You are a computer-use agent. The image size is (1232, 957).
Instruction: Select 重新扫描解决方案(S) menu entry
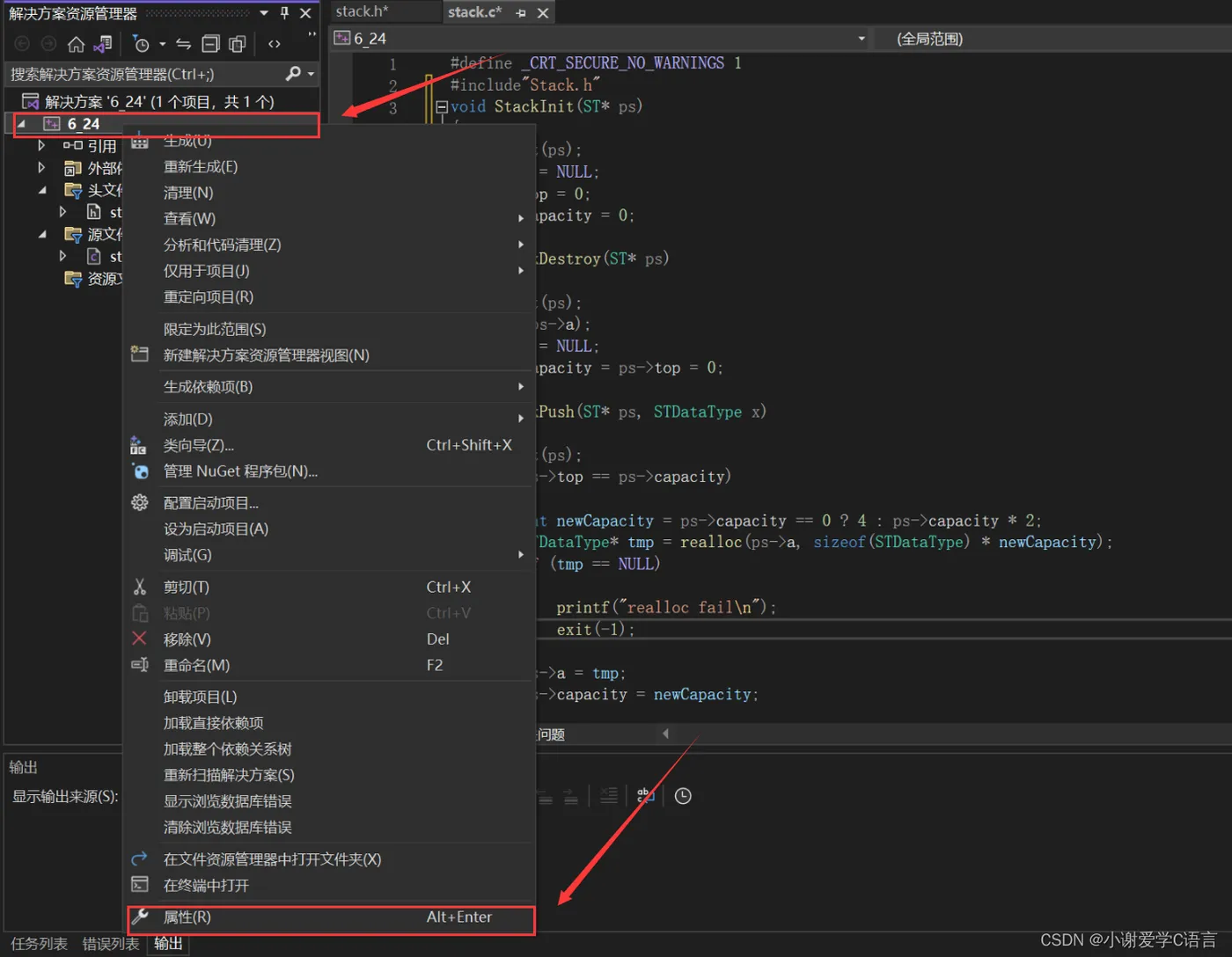tap(329, 775)
